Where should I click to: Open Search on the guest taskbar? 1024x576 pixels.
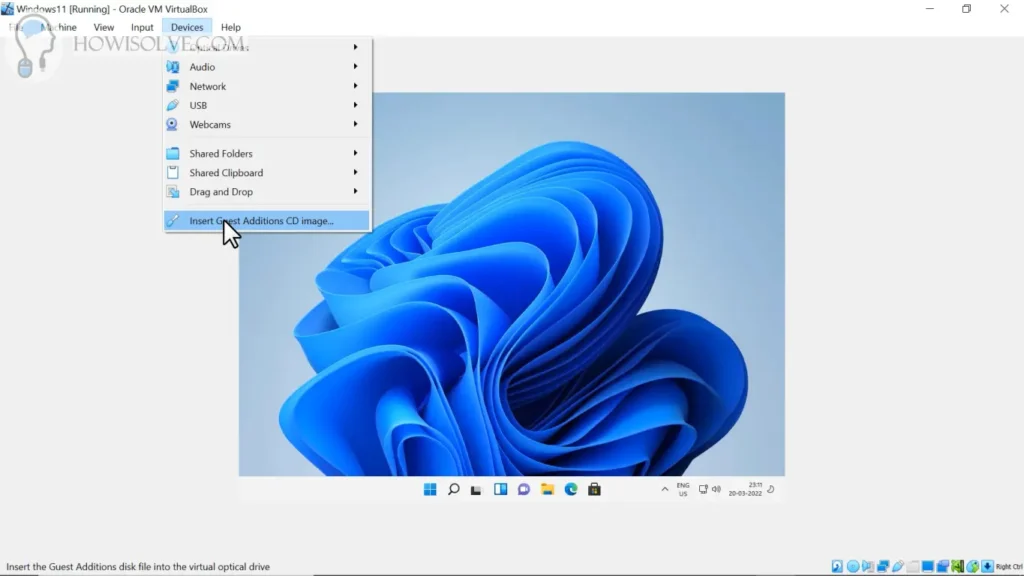point(453,489)
